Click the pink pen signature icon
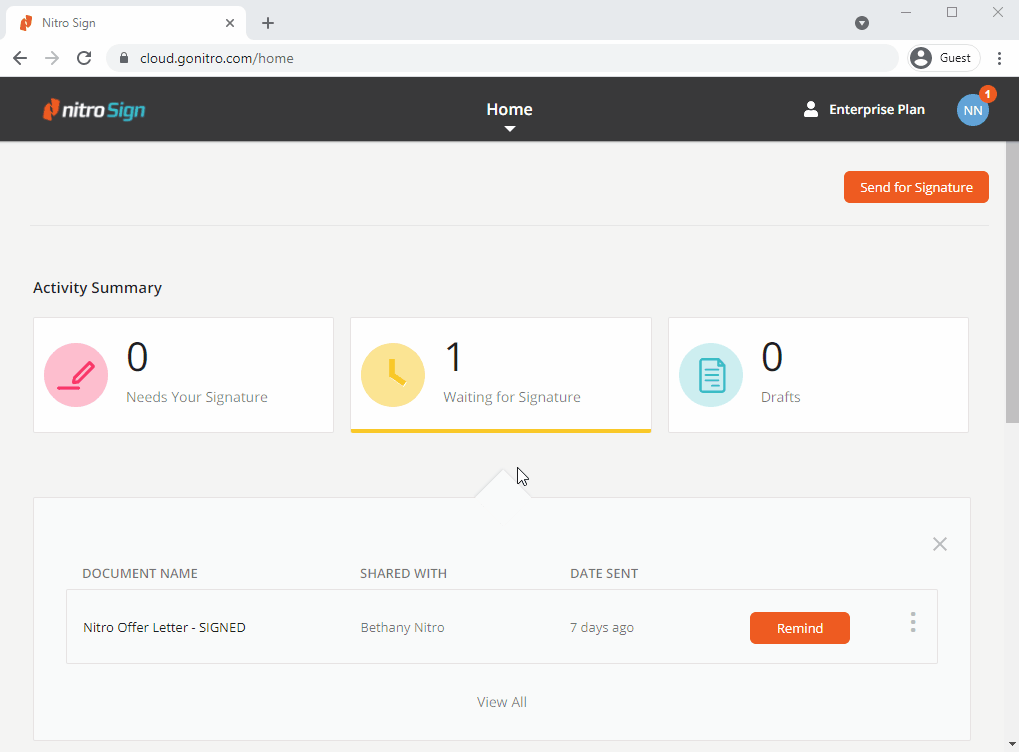 tap(76, 375)
